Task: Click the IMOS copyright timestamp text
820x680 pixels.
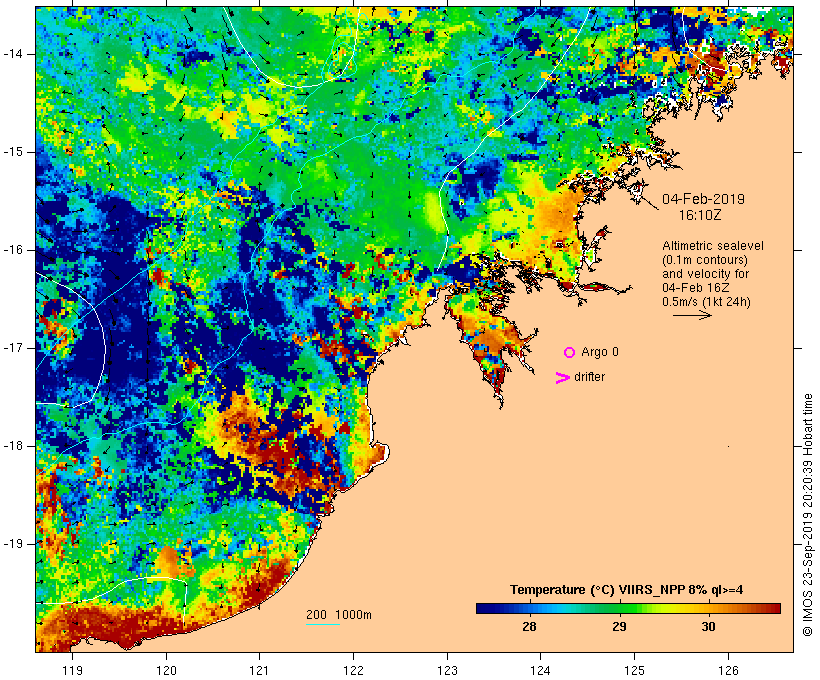Action: [x=807, y=515]
